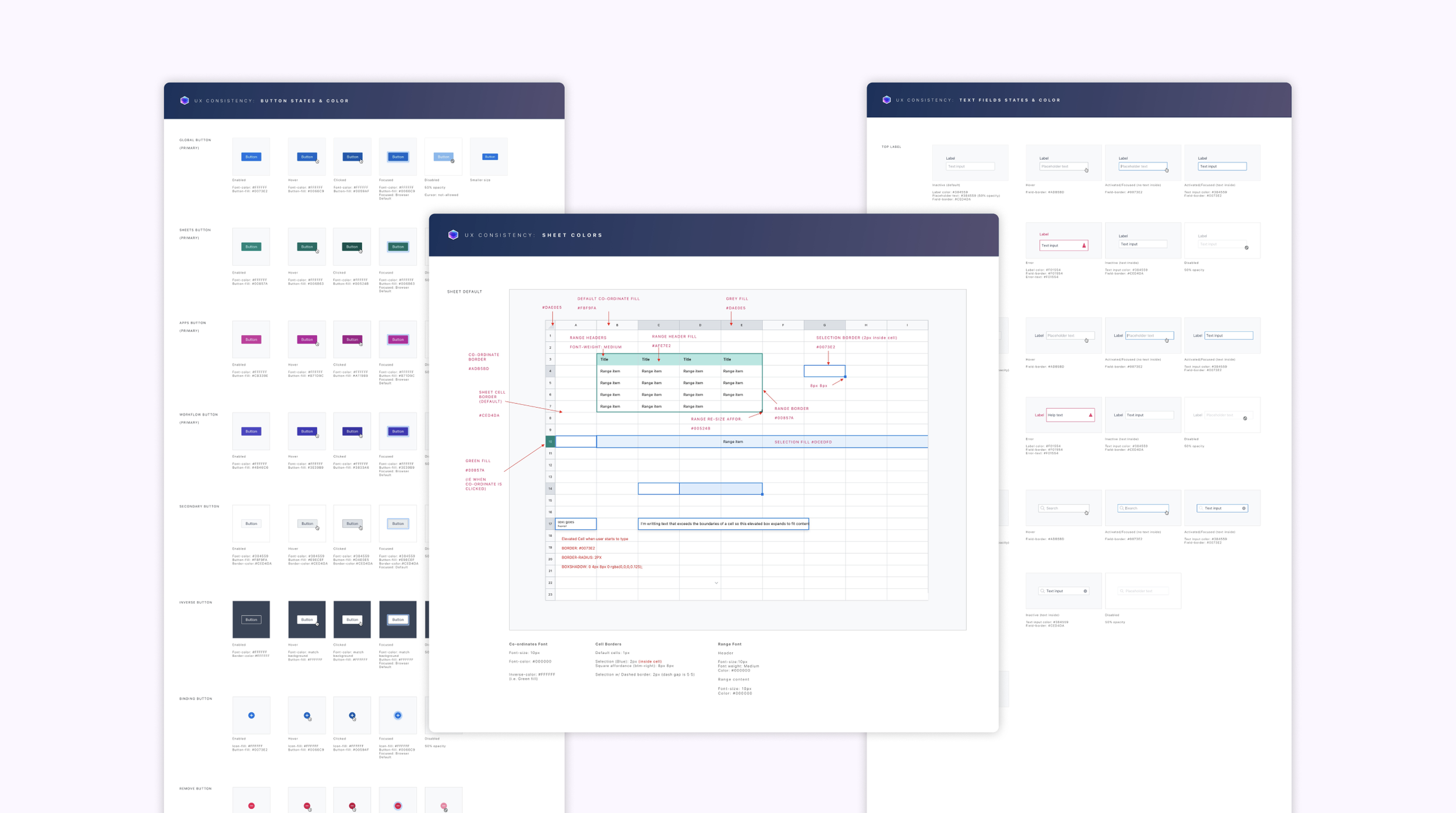
Task: Click the magnifier icon in hover Search field
Action: pyautogui.click(x=1042, y=508)
